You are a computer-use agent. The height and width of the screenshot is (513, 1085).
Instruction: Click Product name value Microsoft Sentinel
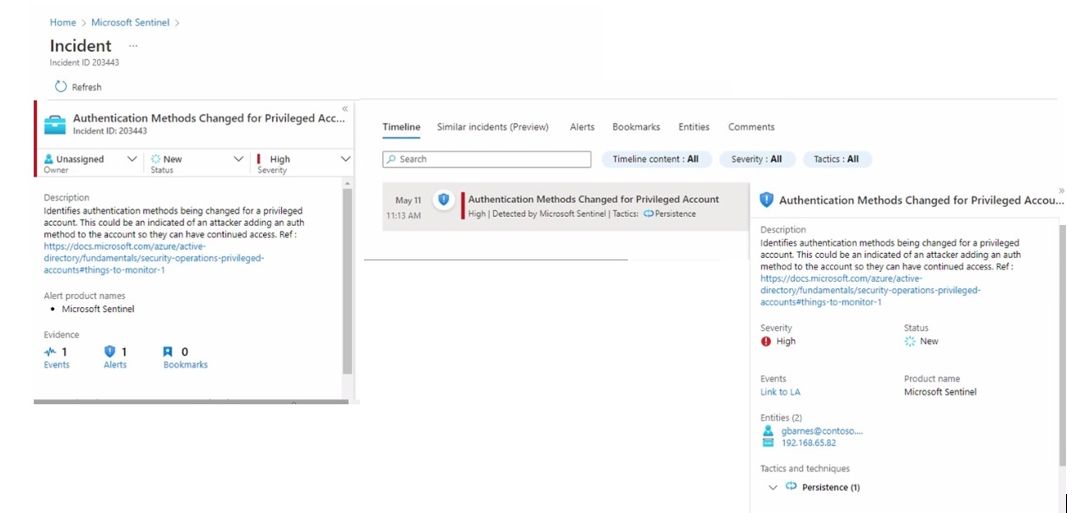(940, 392)
